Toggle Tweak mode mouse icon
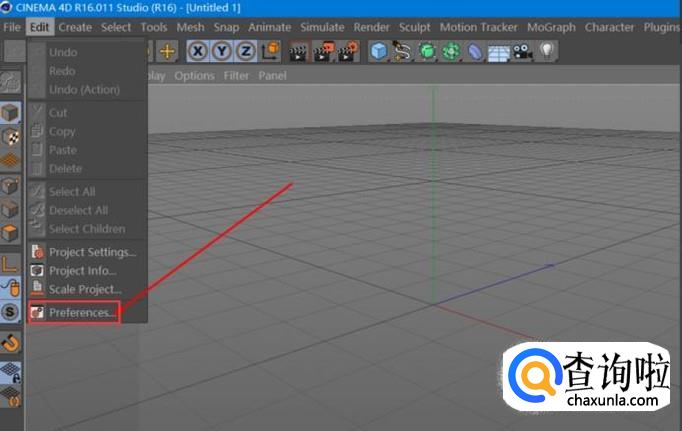682x431 pixels. (10, 287)
